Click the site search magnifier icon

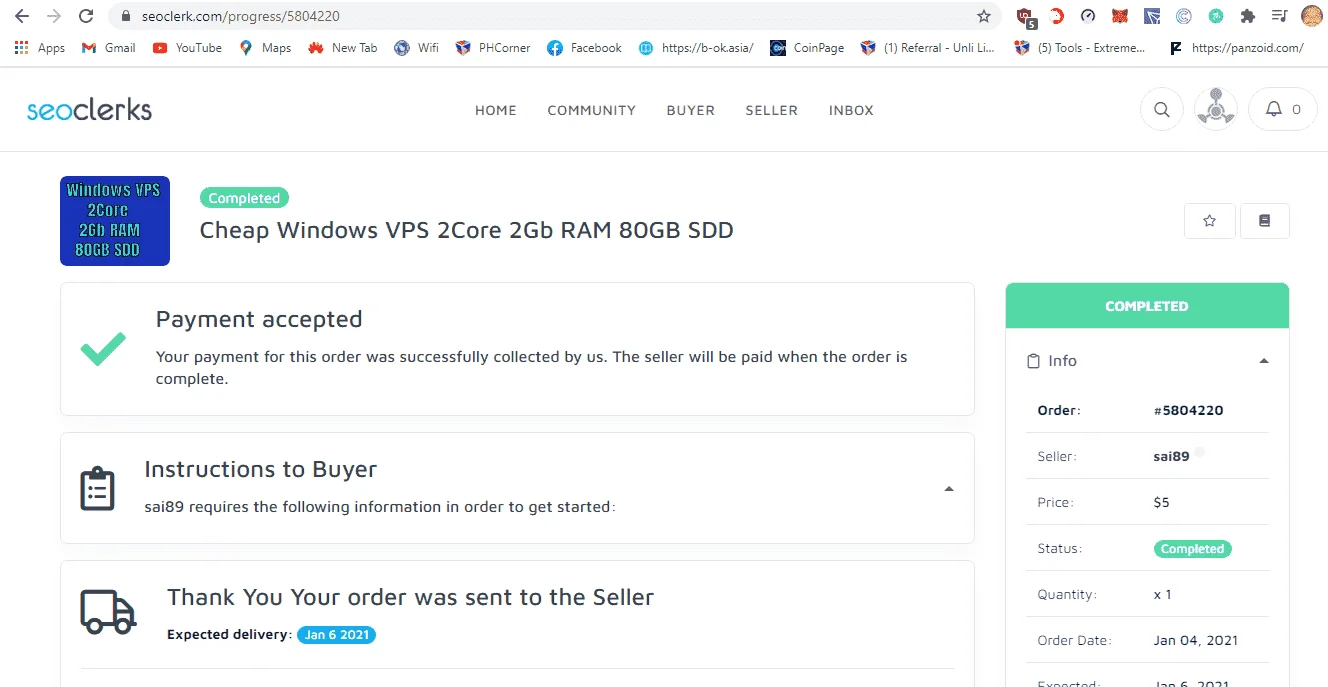click(x=1162, y=109)
